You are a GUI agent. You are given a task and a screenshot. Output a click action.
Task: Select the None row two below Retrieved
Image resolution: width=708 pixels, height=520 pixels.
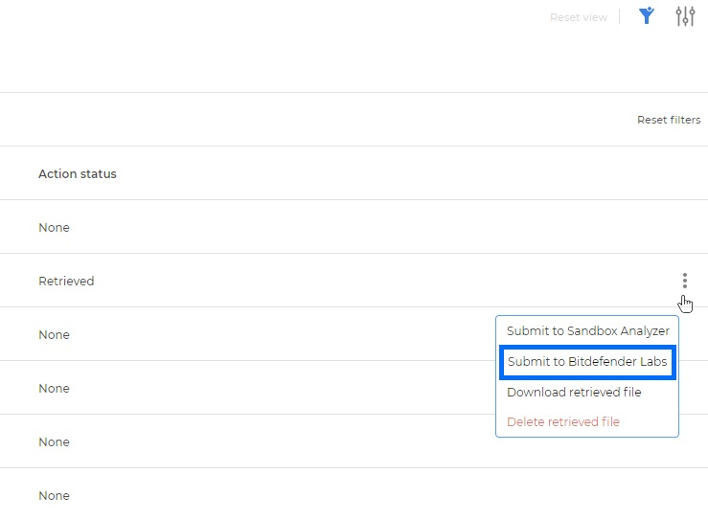point(54,389)
